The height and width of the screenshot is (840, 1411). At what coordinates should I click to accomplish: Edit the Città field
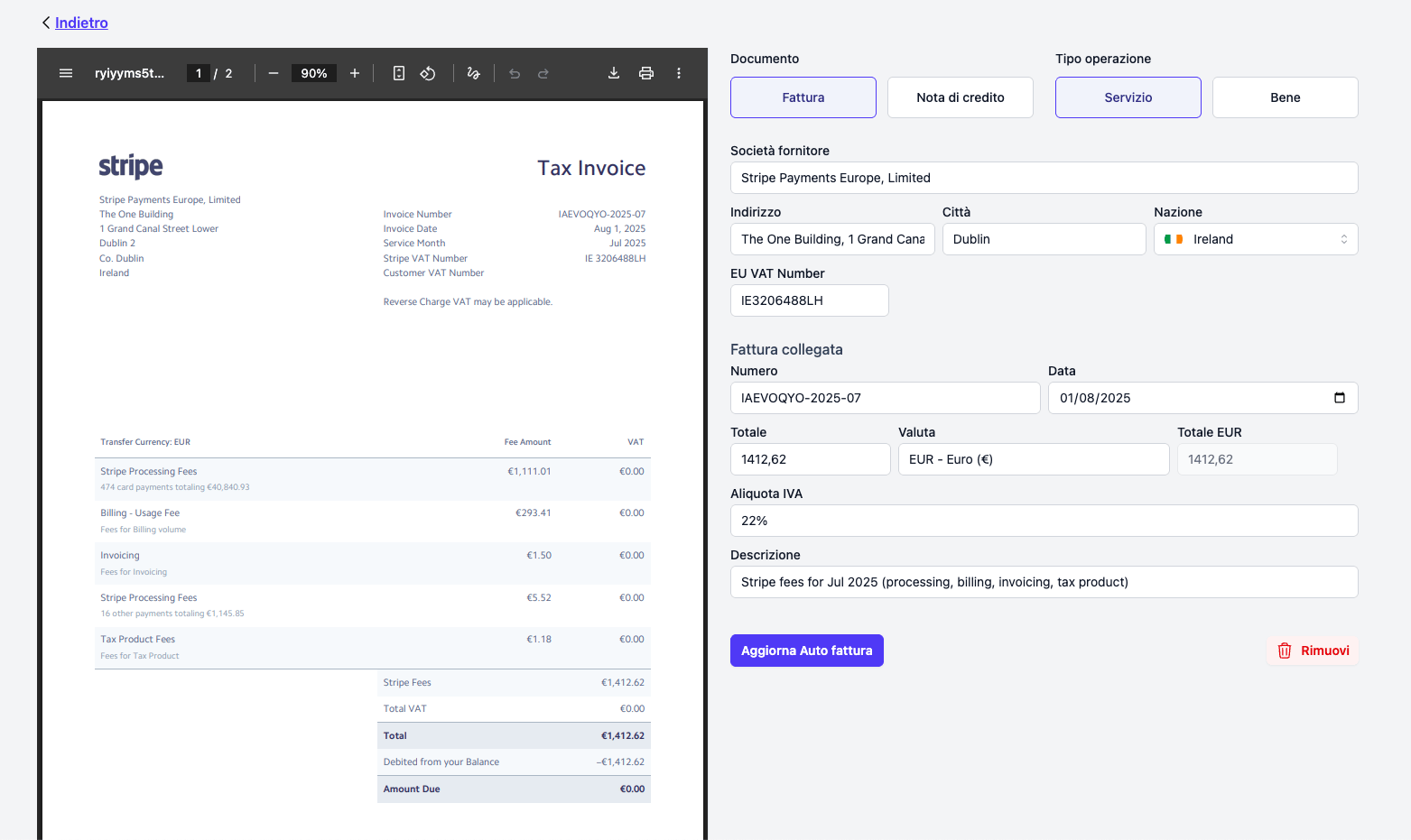(1044, 239)
